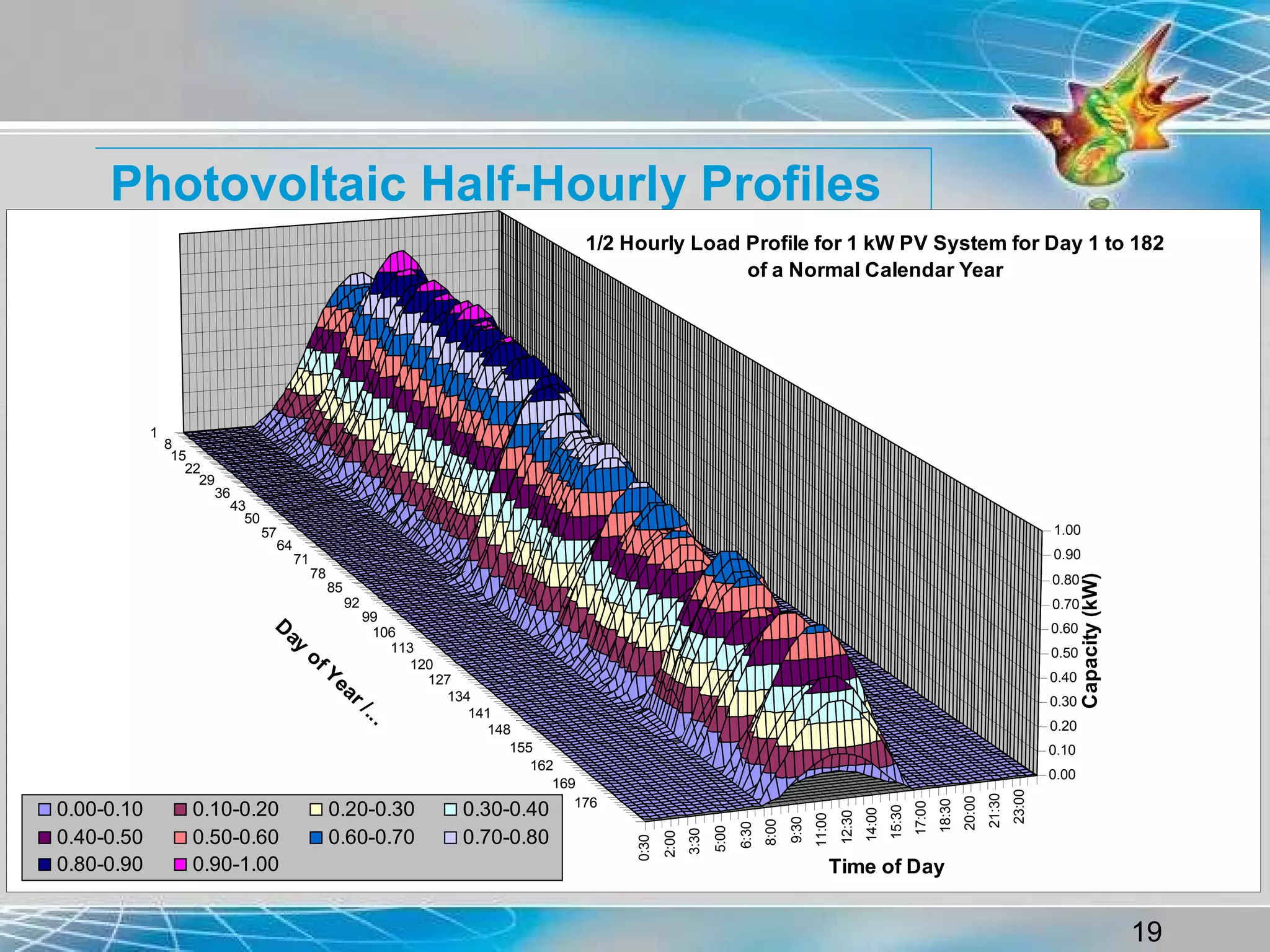This screenshot has height=952, width=1270.
Task: Select the 0.60-0.70 blue legend swatch
Action: [316, 837]
